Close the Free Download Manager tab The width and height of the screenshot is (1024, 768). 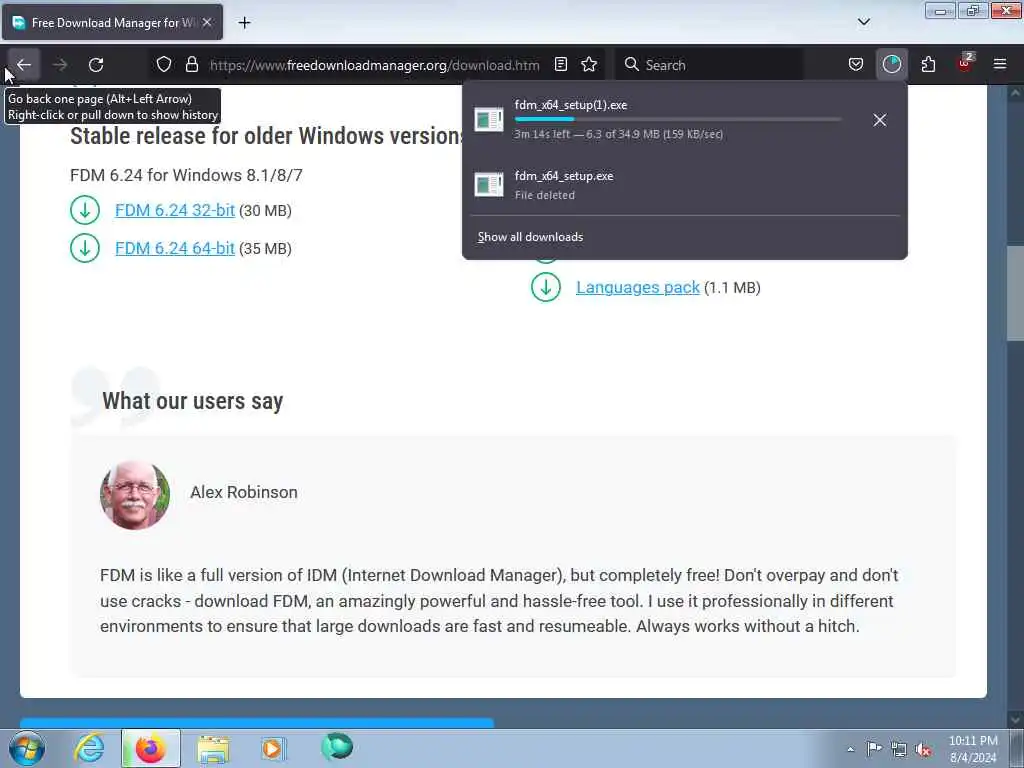(x=206, y=23)
